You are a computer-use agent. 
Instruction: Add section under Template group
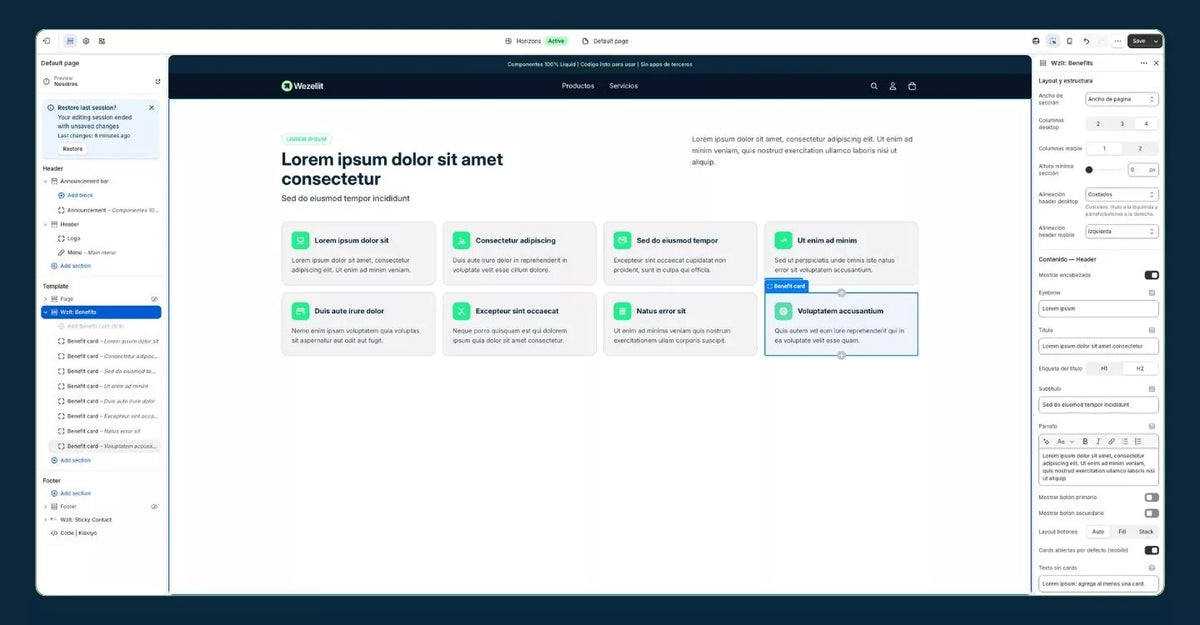[x=70, y=460]
